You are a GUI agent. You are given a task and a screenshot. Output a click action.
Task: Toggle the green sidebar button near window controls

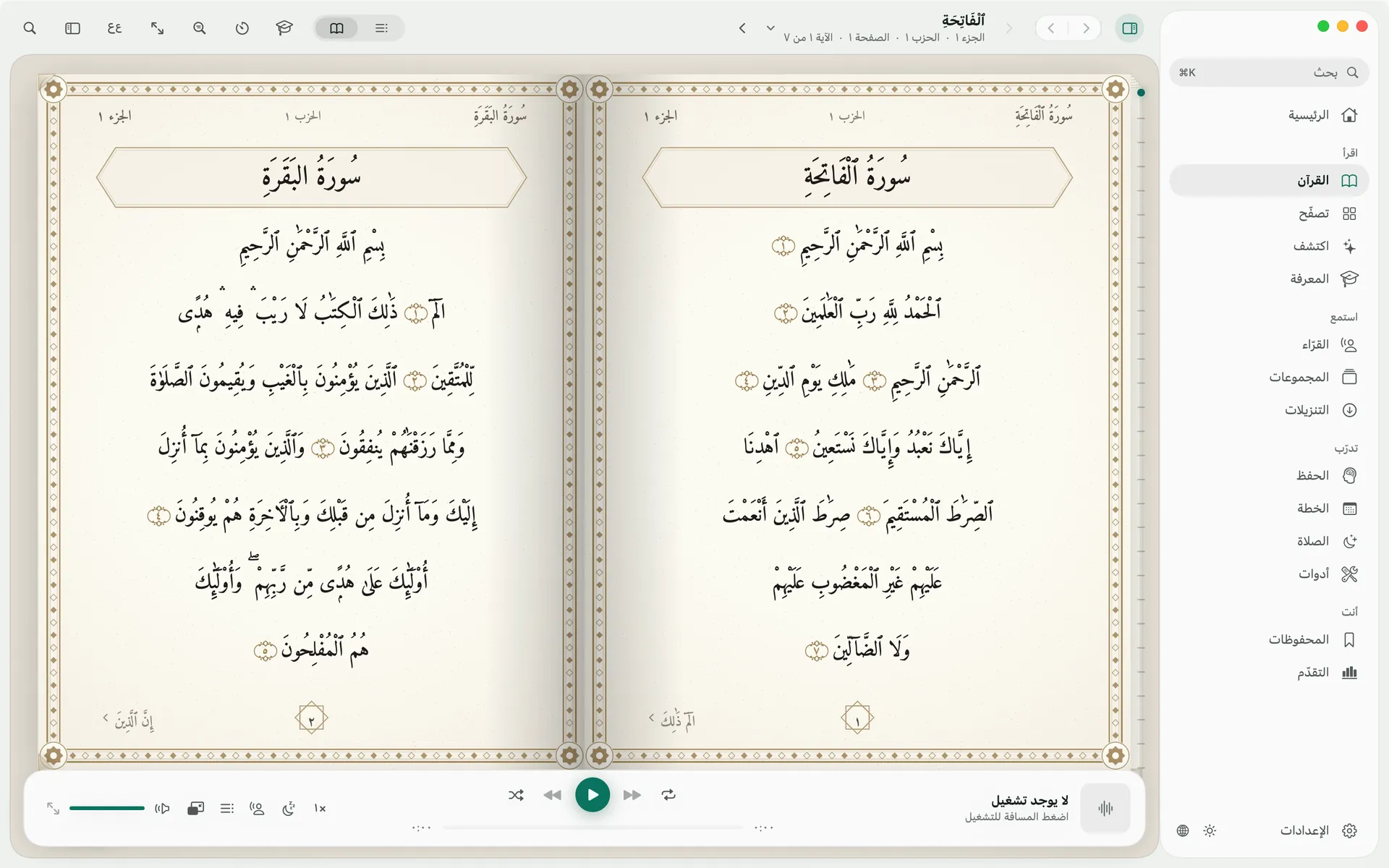(1129, 28)
